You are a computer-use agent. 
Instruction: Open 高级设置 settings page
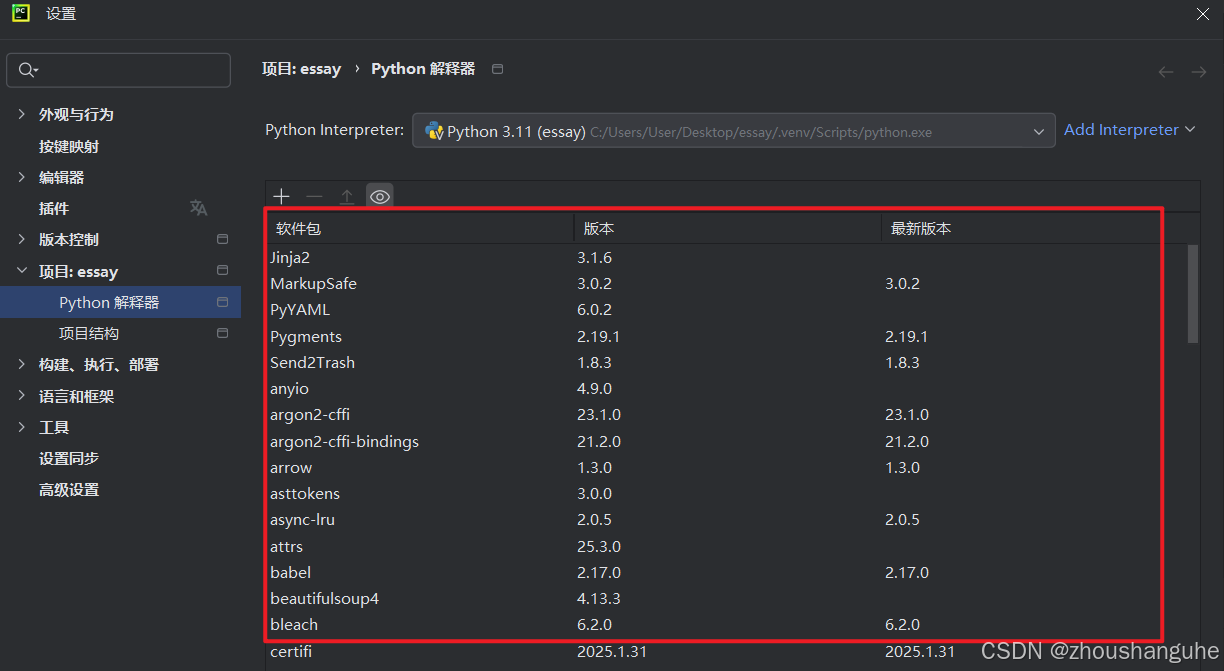[69, 489]
